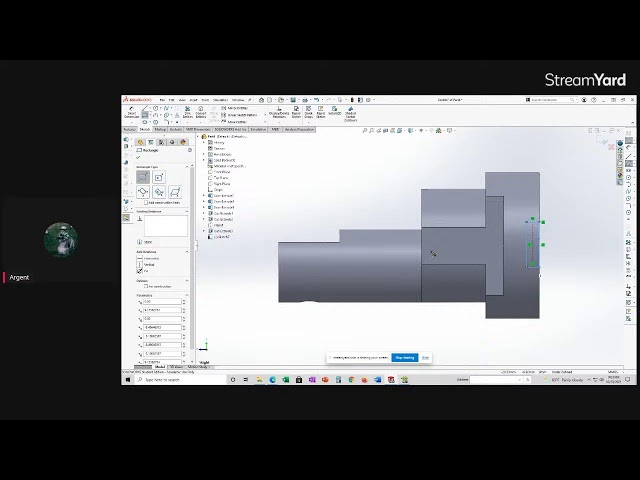Open the Windows Start menu
The width and height of the screenshot is (640, 480).
click(128, 380)
